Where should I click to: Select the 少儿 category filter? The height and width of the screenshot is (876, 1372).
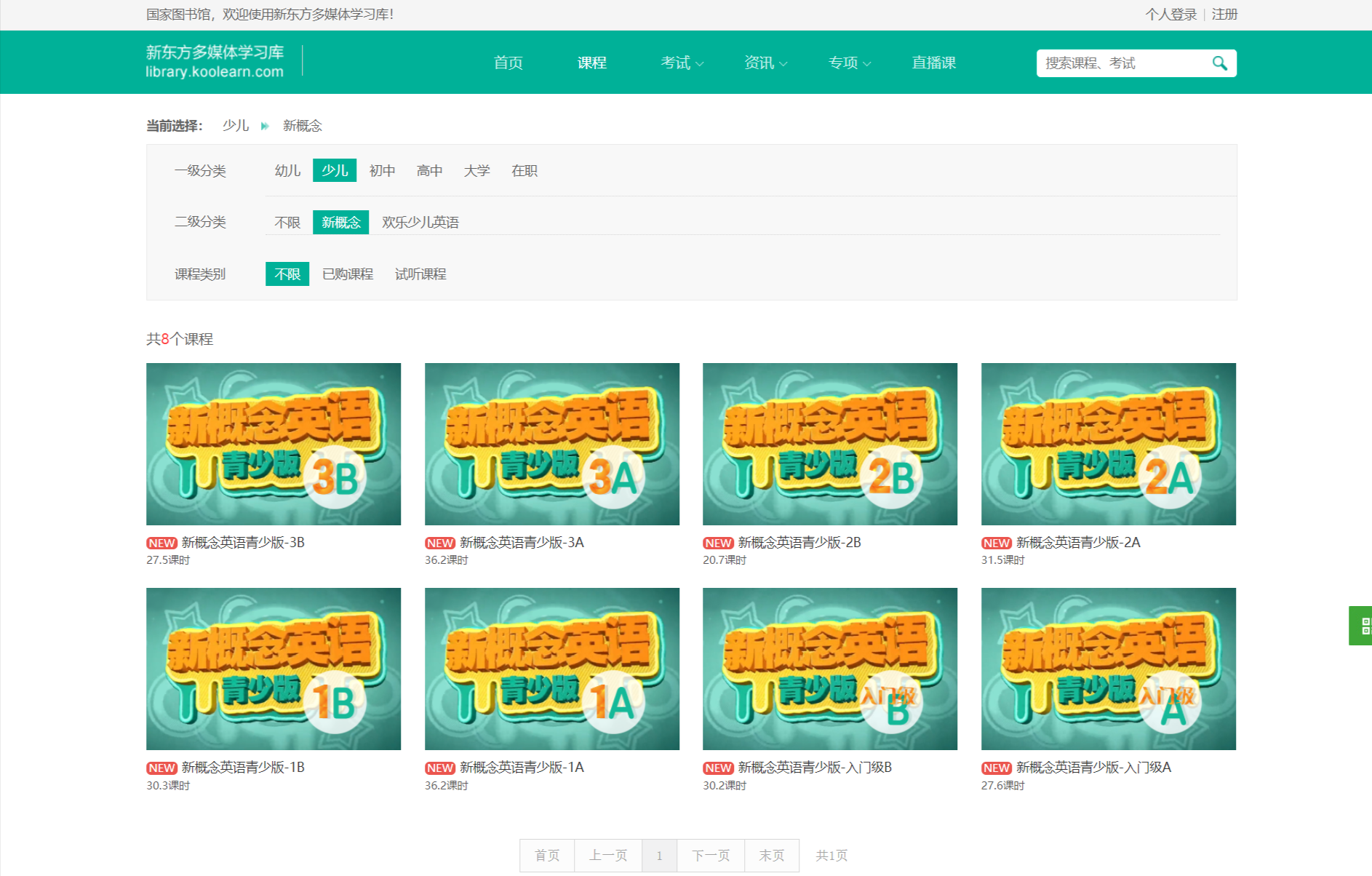[335, 170]
